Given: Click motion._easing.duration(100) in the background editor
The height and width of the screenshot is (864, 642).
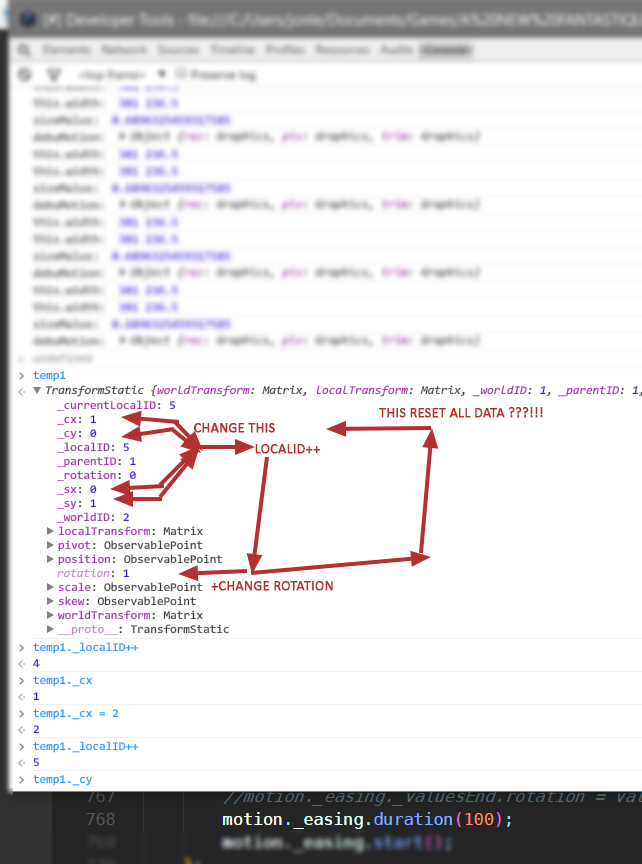Looking at the screenshot, I should click(x=367, y=819).
